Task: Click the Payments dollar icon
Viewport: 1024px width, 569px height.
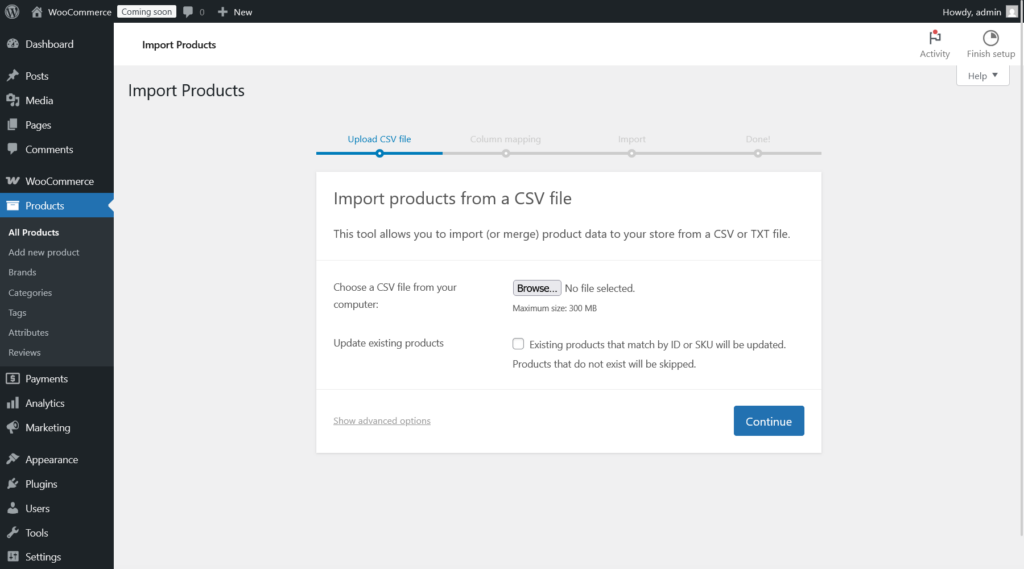Action: (x=12, y=378)
